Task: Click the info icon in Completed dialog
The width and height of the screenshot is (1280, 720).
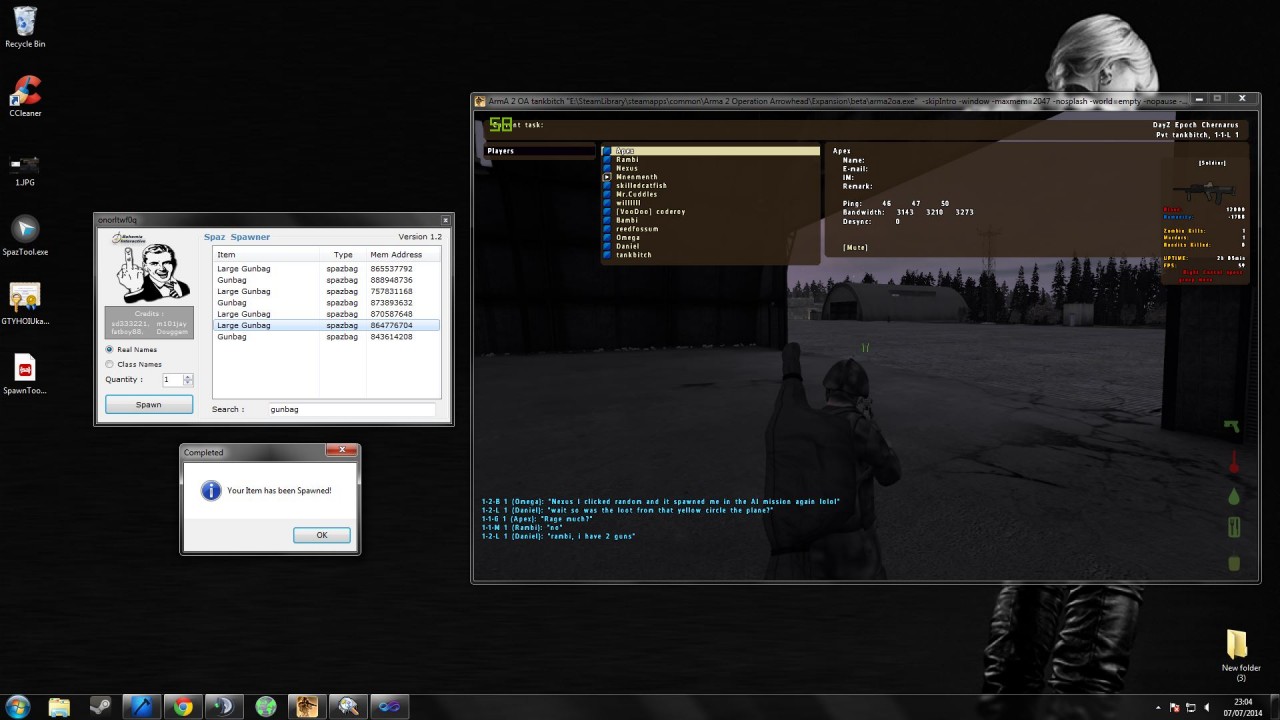Action: pos(211,491)
